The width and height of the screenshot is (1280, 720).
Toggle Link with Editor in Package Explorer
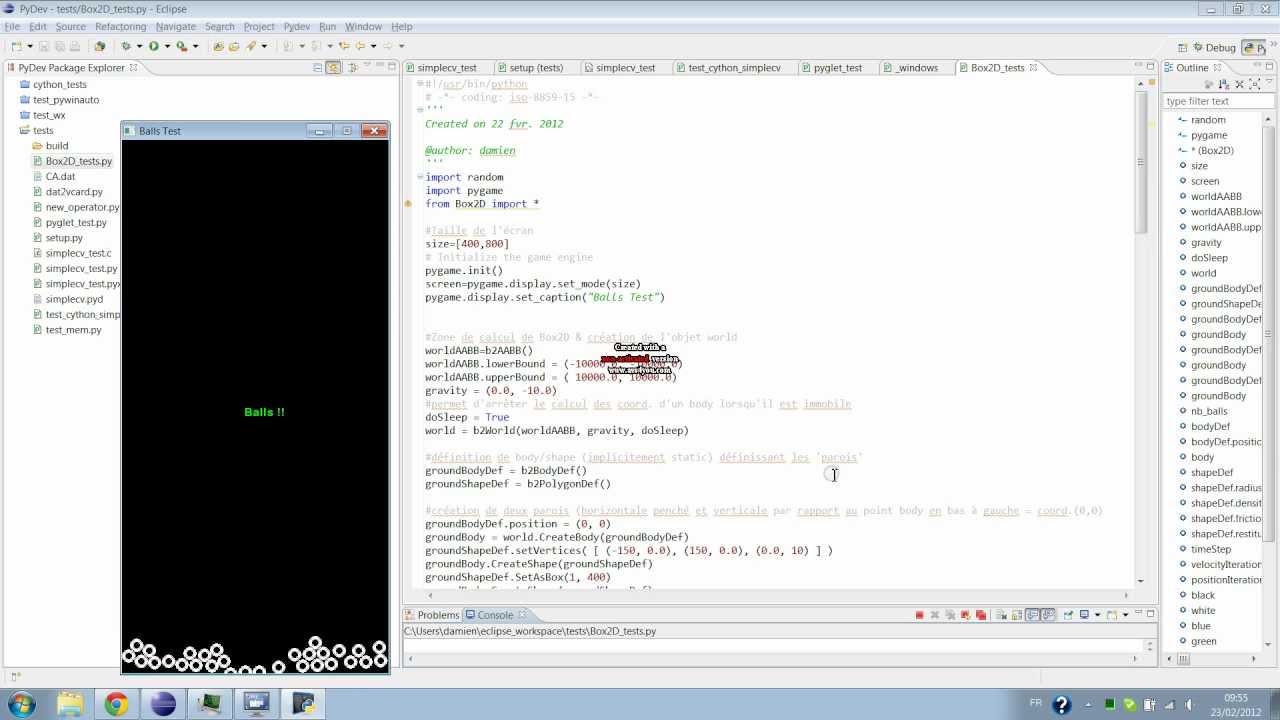(x=333, y=68)
